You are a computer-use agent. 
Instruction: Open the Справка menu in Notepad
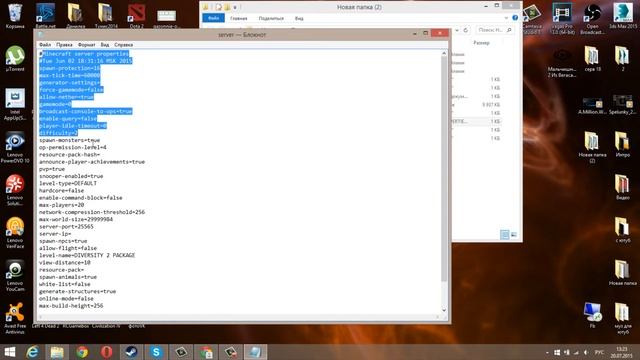(x=124, y=44)
